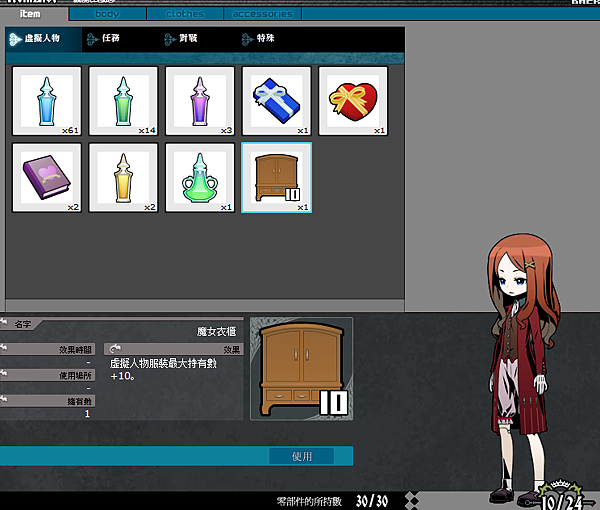Click the 名字 header label
Screen dimensions: 600x510
coord(23,324)
